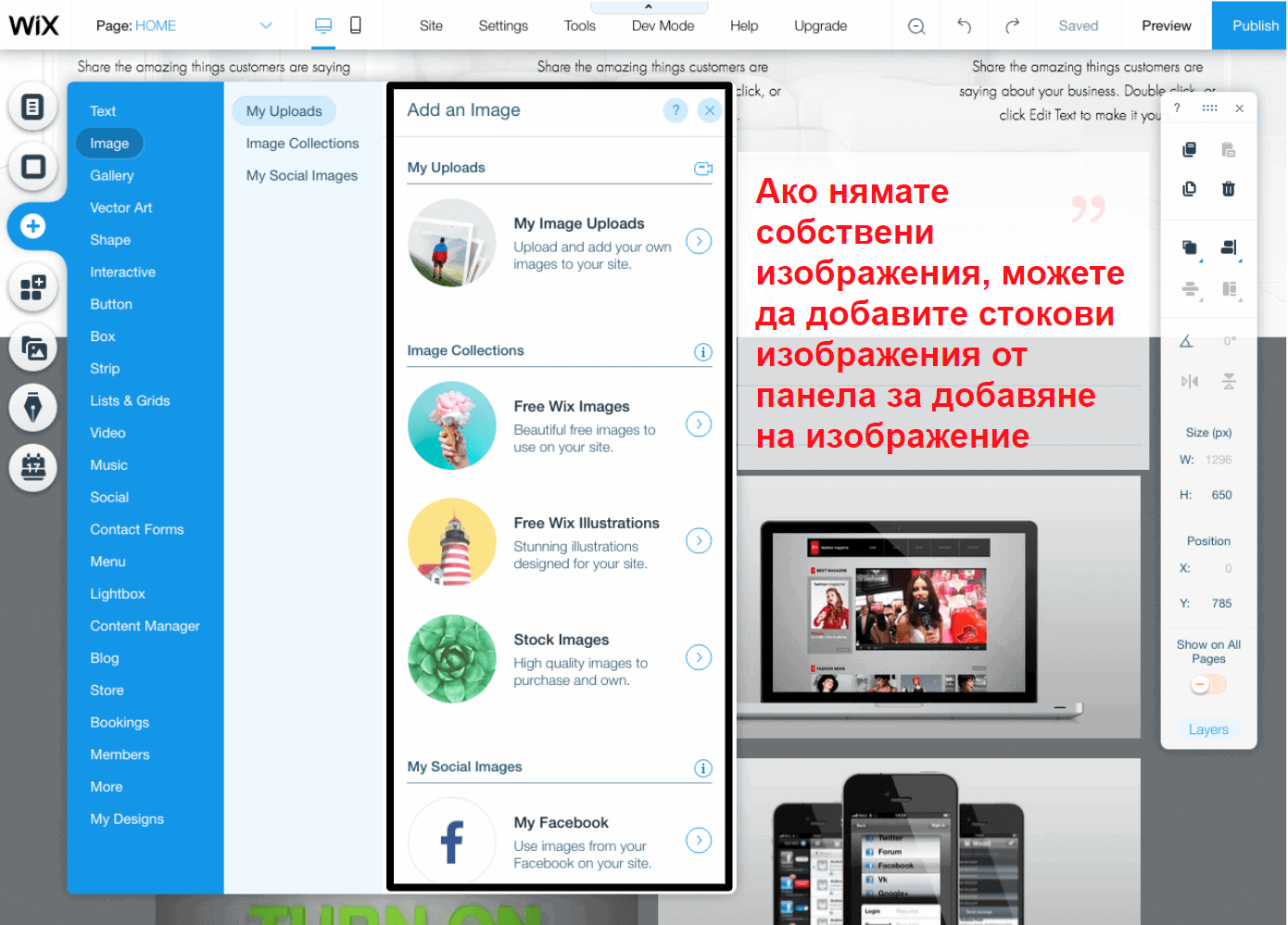Open the Add Apps sidebar icon
The width and height of the screenshot is (1288, 925).
[x=32, y=286]
